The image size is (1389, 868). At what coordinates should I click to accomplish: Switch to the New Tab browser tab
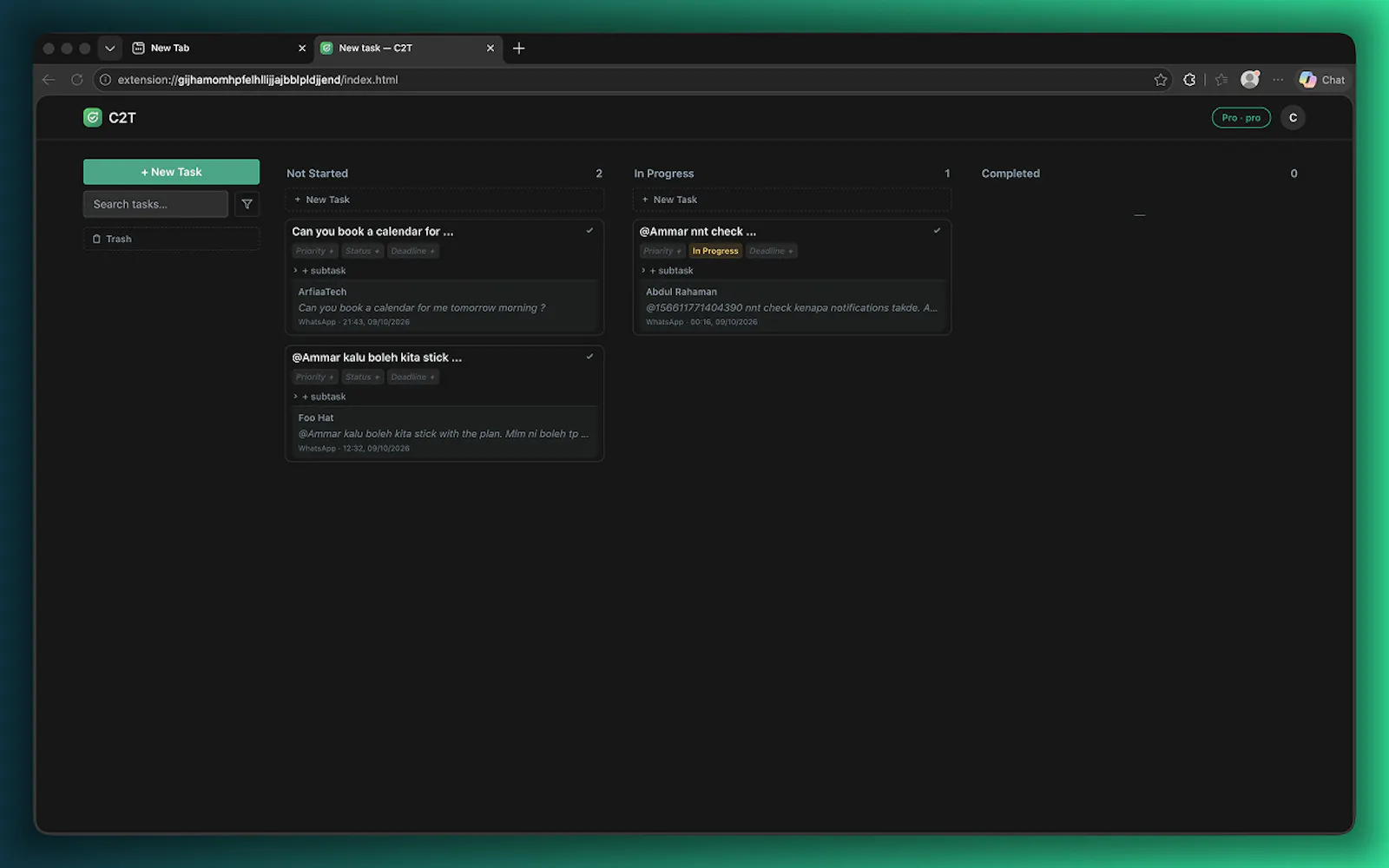coord(215,49)
